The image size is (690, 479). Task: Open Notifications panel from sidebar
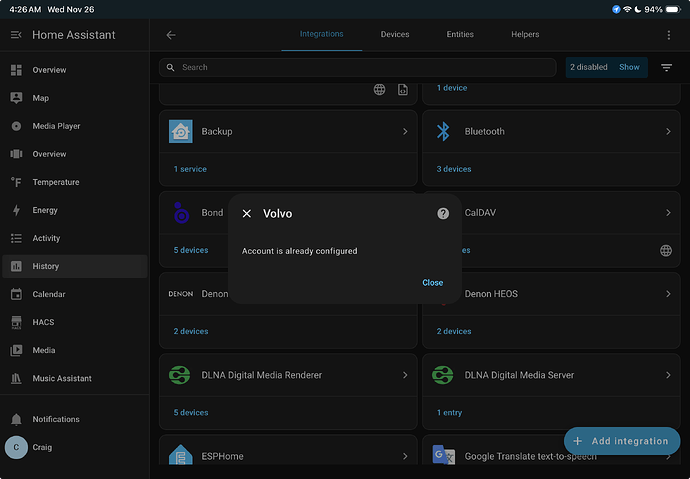click(56, 419)
